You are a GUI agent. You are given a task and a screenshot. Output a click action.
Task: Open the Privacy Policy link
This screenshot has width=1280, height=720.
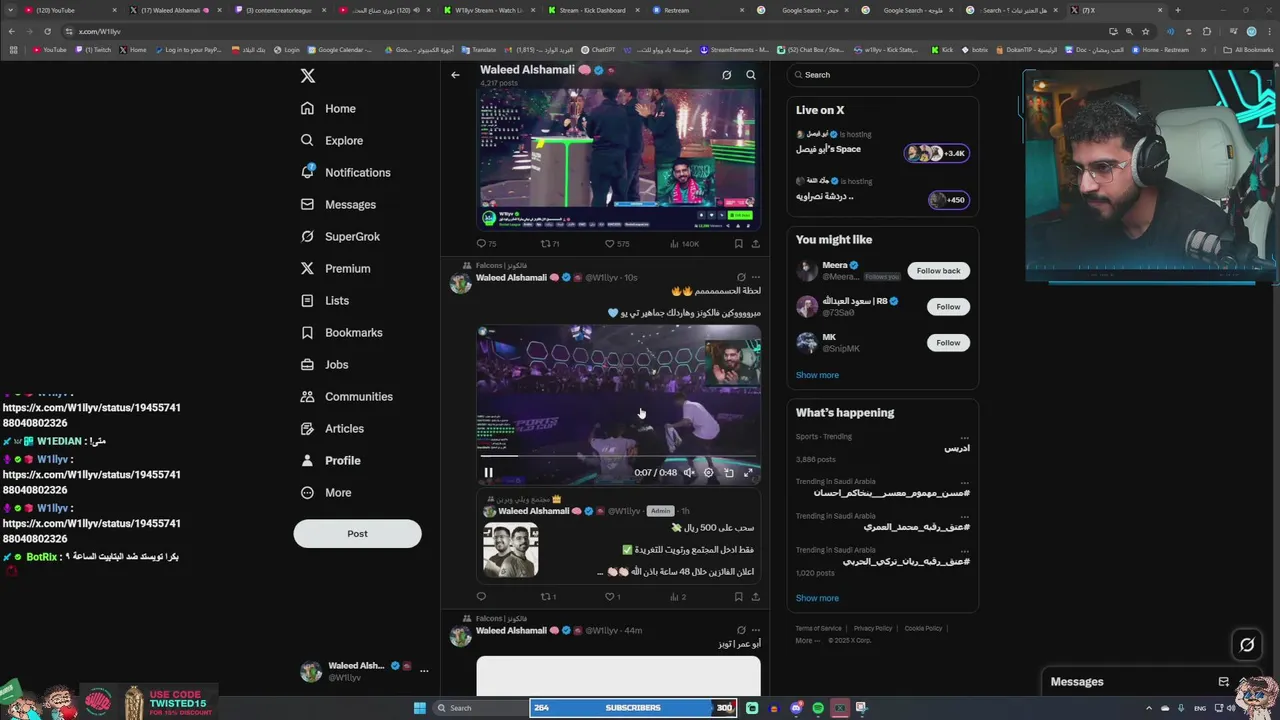coord(873,628)
